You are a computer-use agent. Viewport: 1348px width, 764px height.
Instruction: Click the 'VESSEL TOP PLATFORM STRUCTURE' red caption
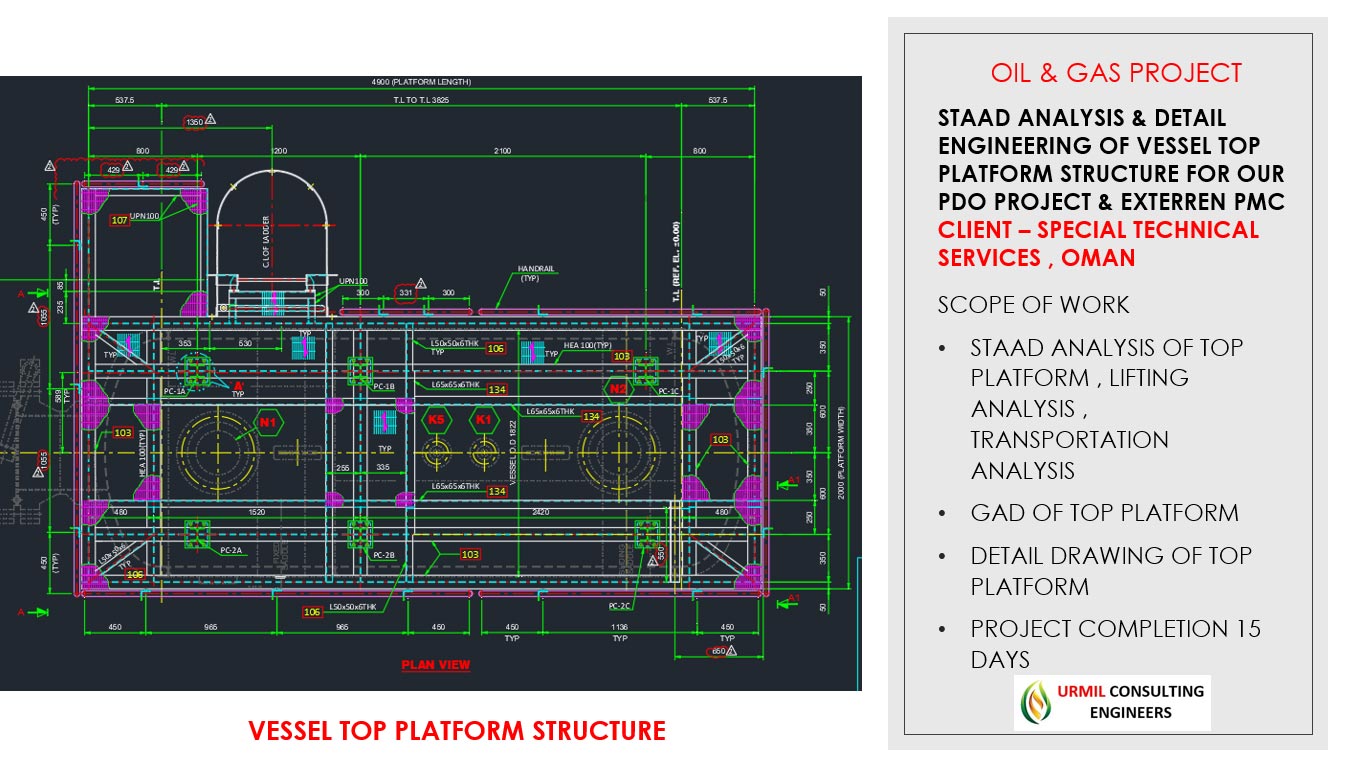click(457, 731)
